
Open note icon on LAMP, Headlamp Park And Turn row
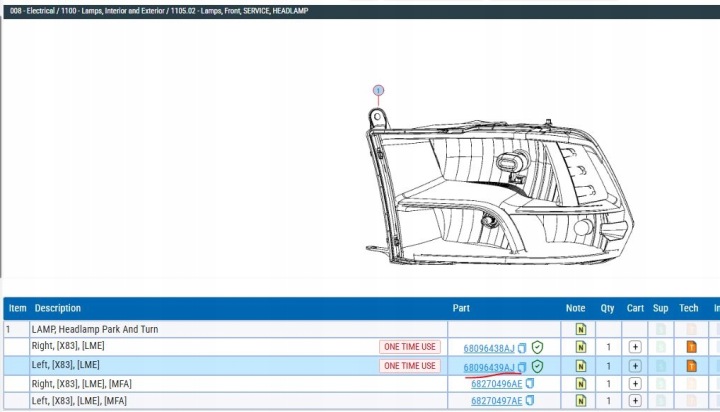(581, 329)
